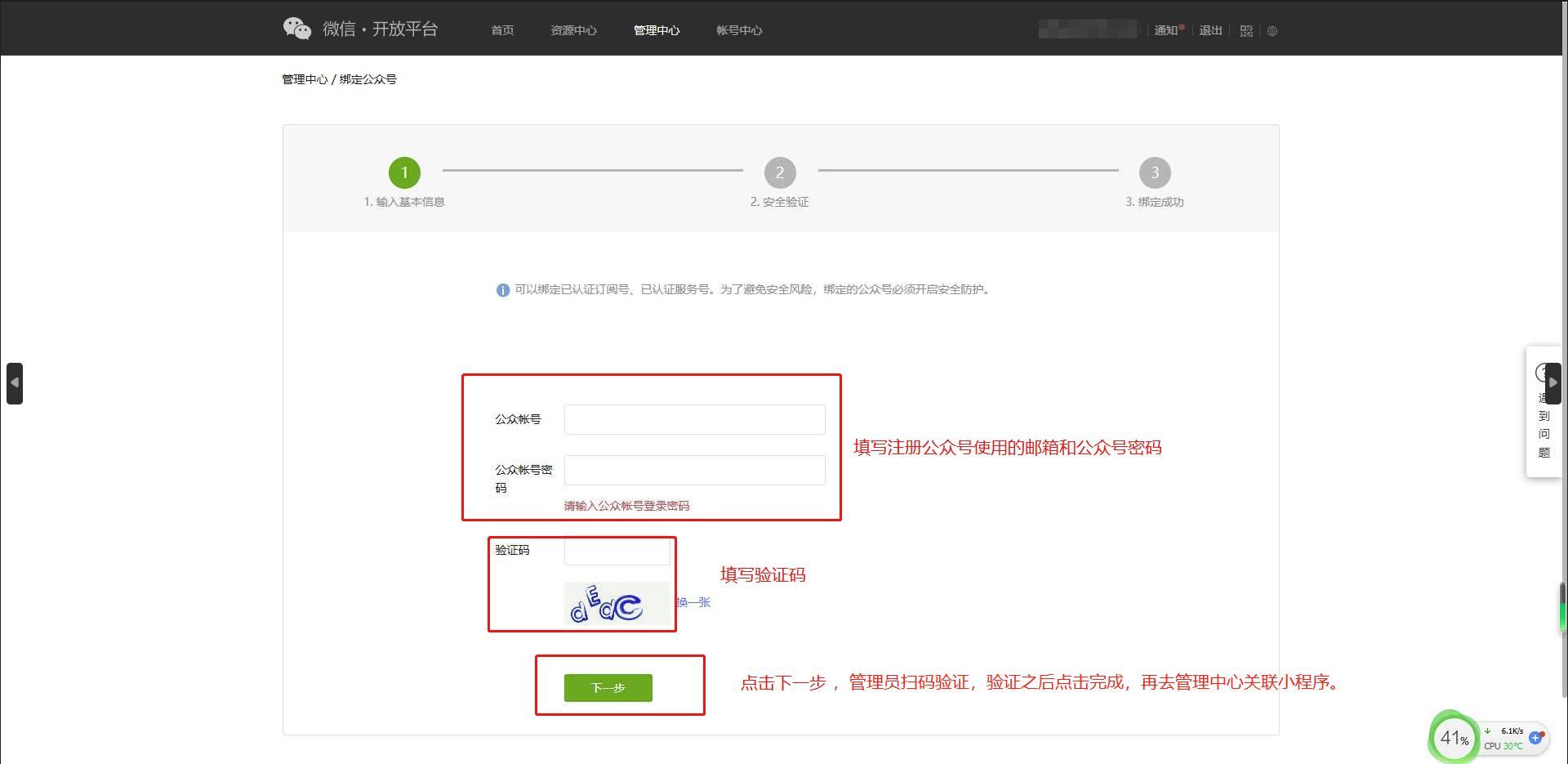Image resolution: width=1568 pixels, height=764 pixels.
Task: Click the 41% circular performance widget
Action: click(1454, 738)
